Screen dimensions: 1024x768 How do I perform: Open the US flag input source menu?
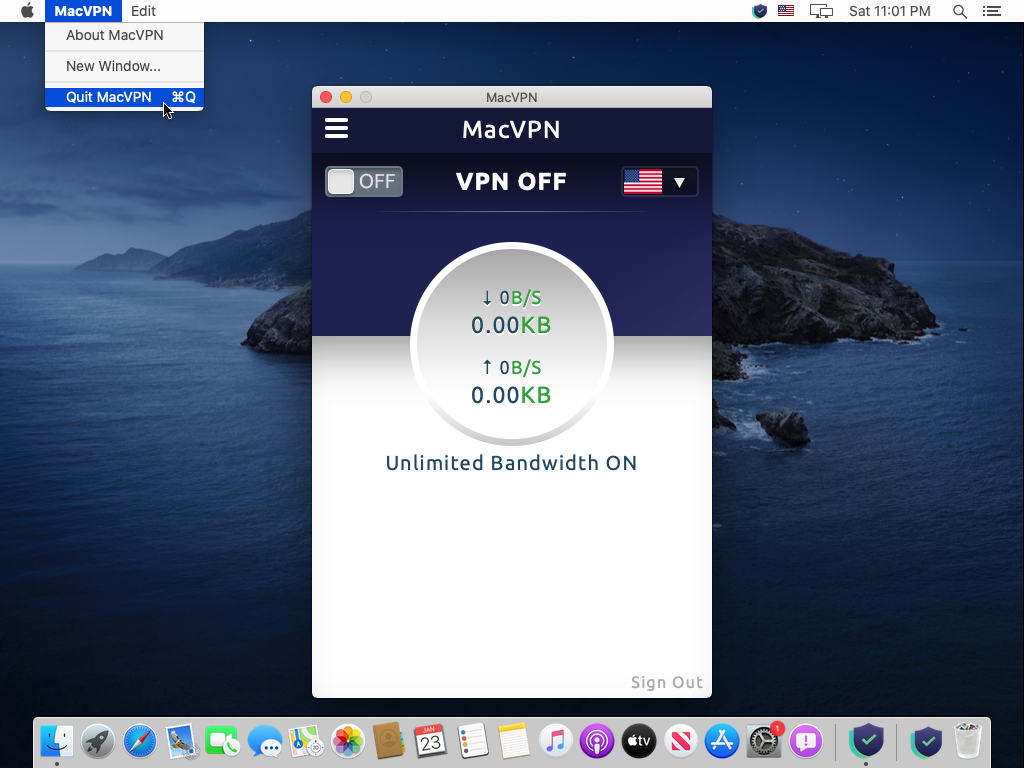point(786,11)
